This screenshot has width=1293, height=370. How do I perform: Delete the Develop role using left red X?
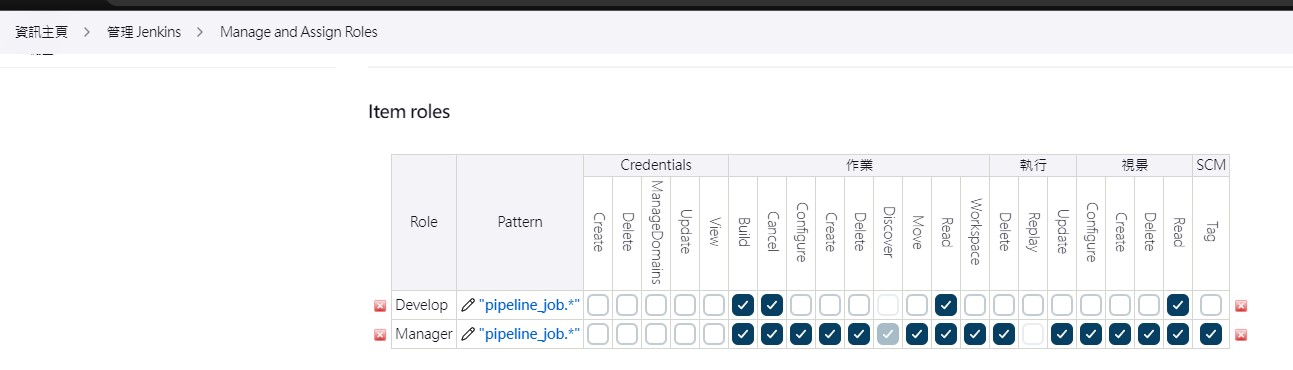[380, 306]
